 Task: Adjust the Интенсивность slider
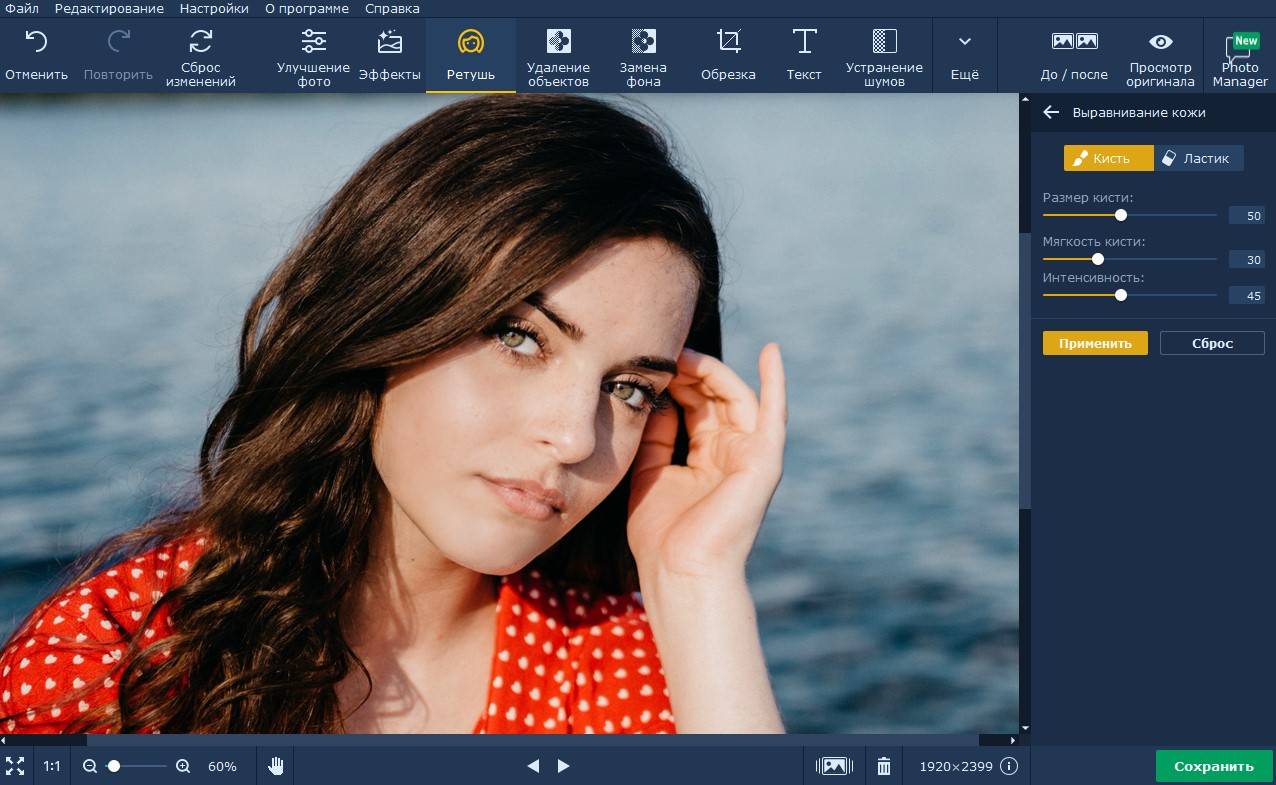click(x=1121, y=295)
